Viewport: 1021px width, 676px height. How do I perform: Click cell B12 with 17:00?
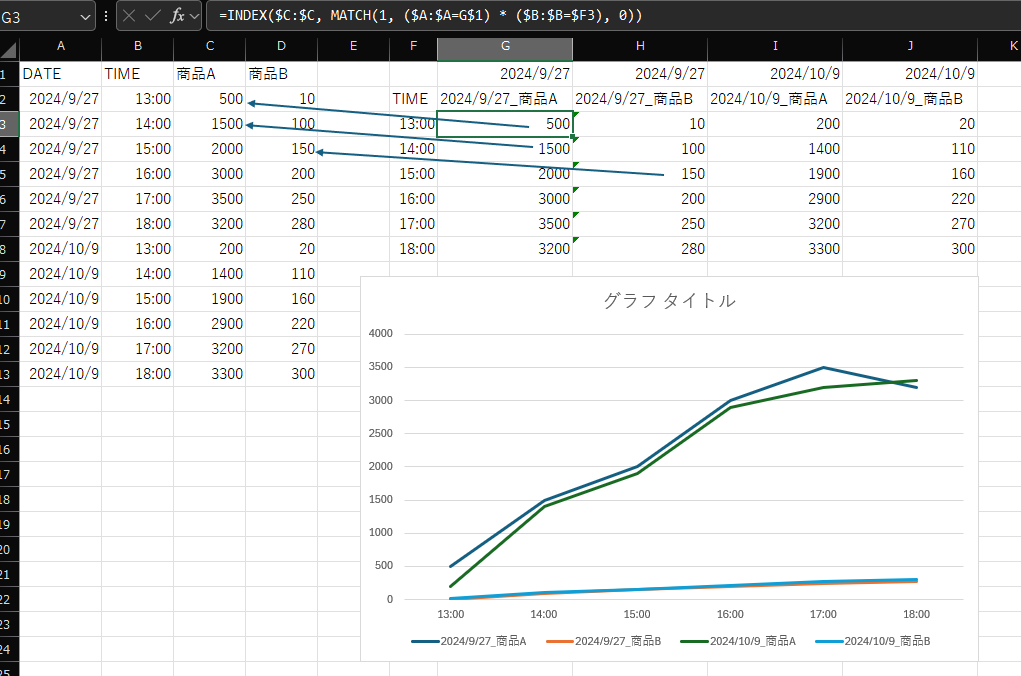click(137, 349)
